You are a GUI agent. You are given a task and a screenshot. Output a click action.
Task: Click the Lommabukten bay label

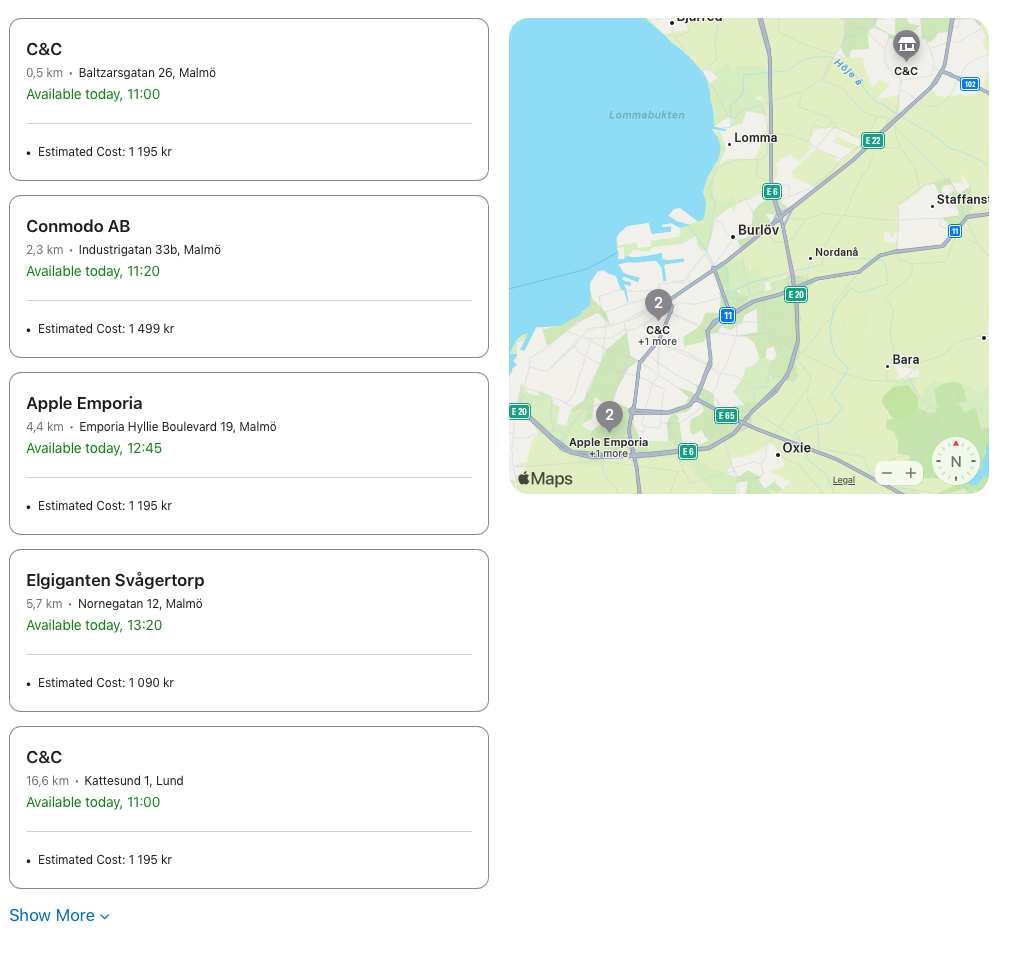click(x=647, y=115)
